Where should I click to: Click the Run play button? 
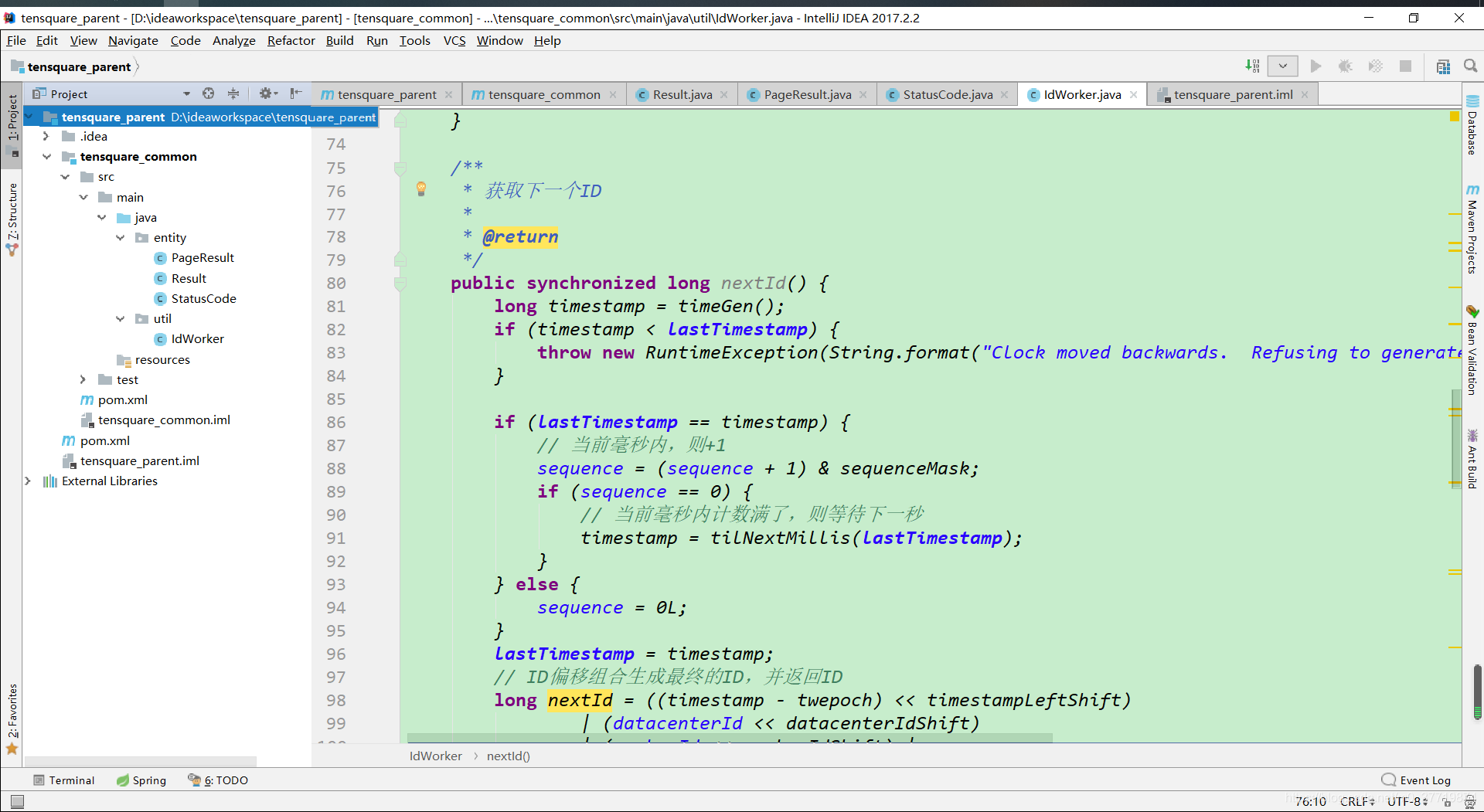coord(1316,66)
